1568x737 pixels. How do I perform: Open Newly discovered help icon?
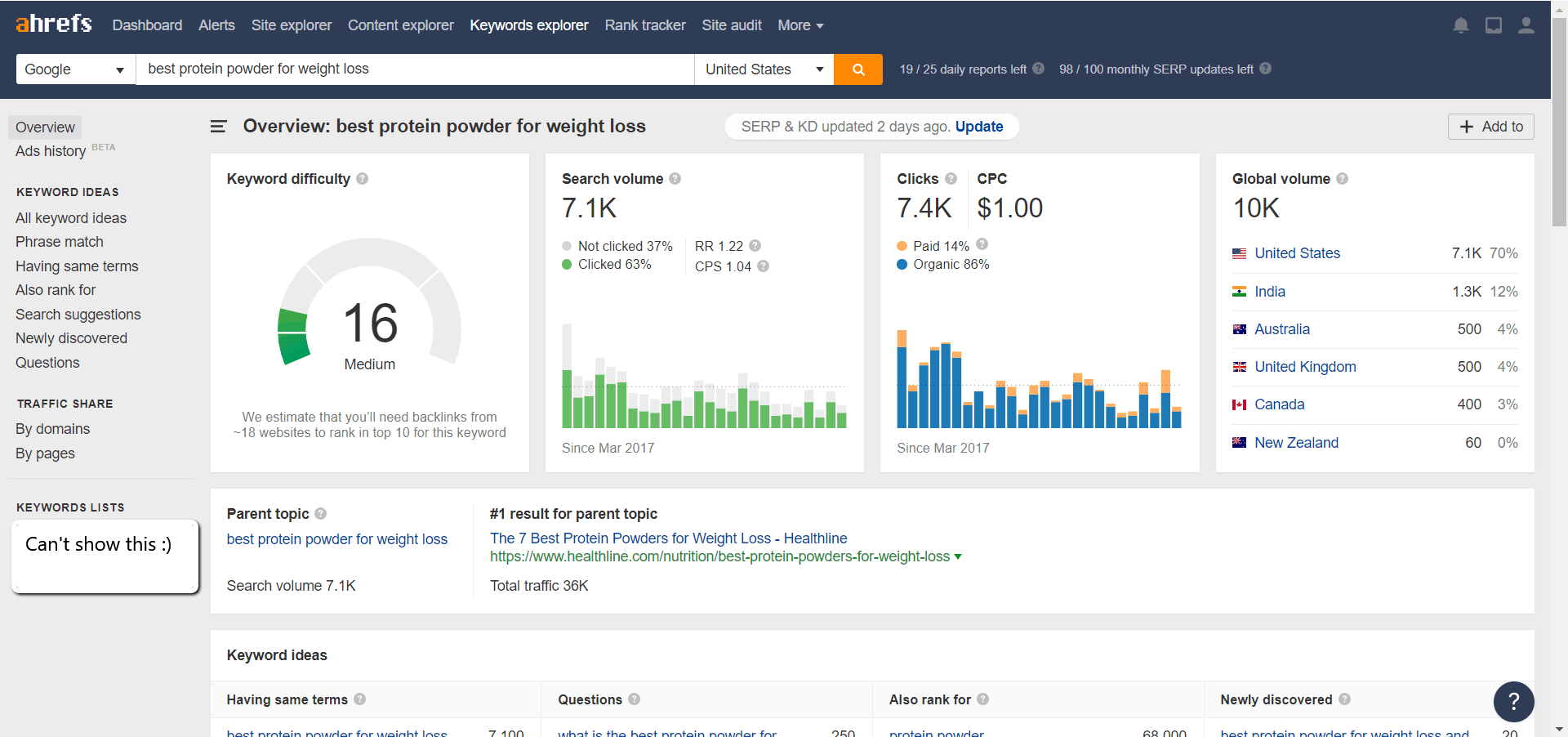coord(1344,699)
